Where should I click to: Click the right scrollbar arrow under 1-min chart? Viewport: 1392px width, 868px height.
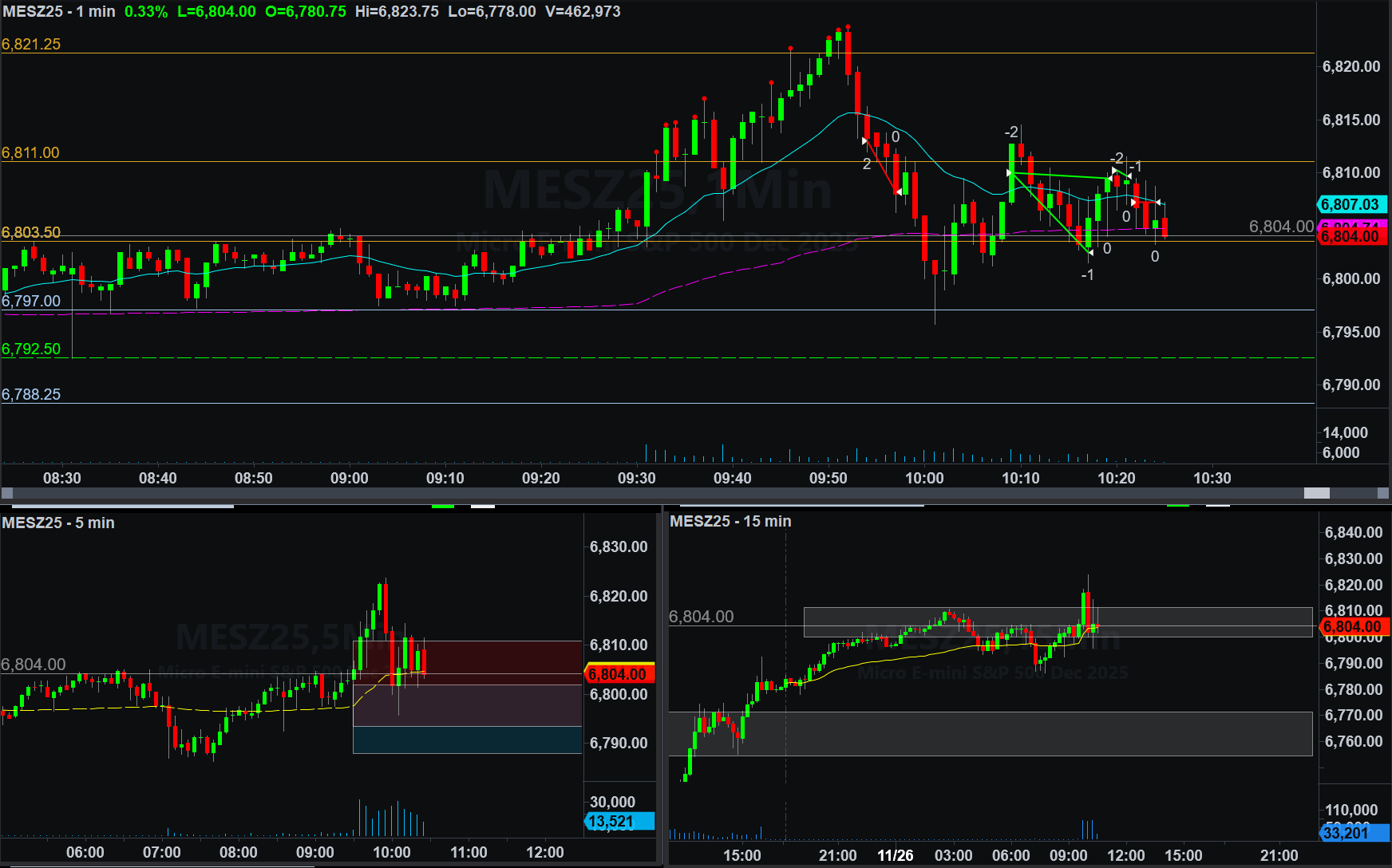point(1383,493)
